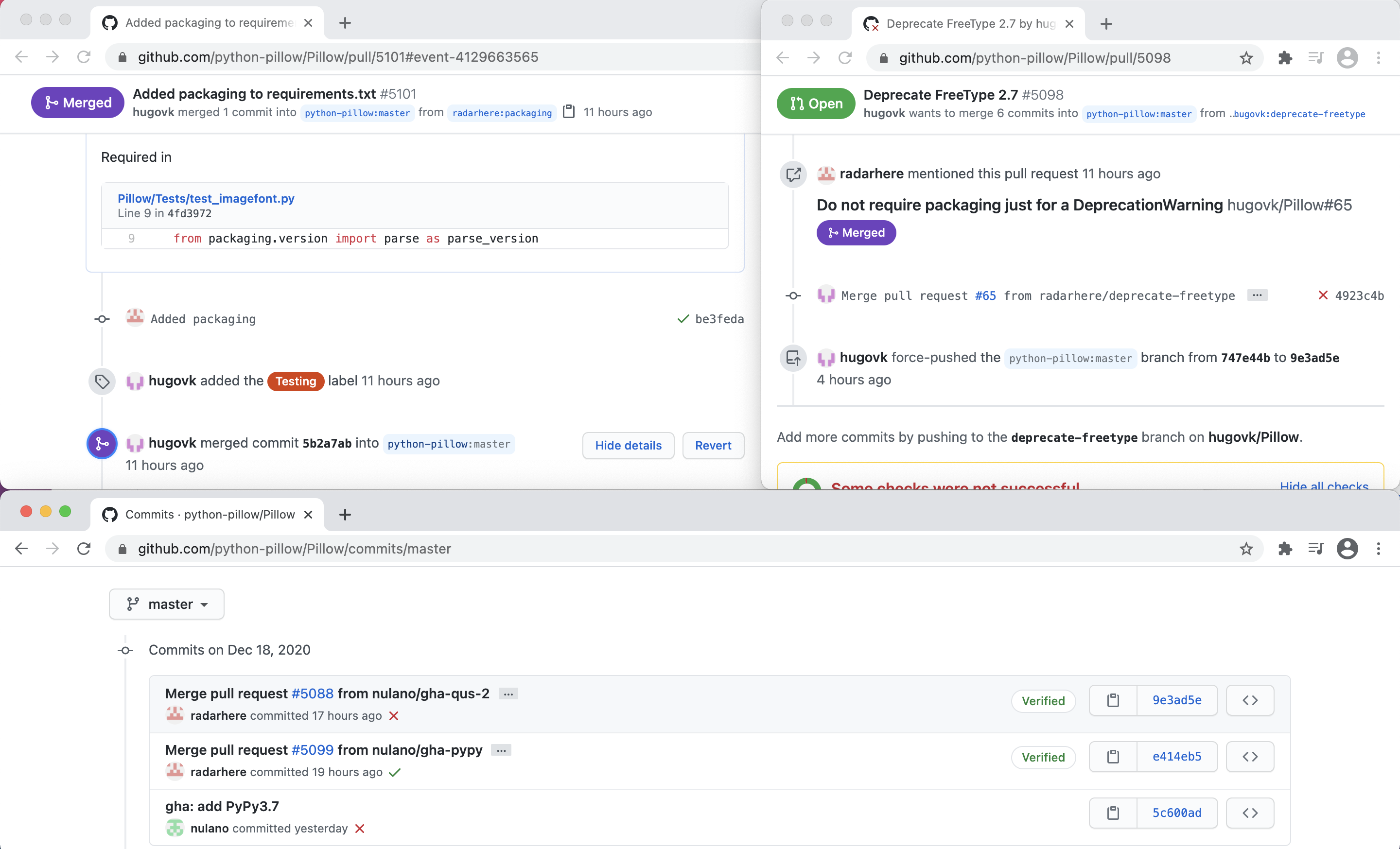Click success checkmark next to be3feda

click(x=683, y=319)
